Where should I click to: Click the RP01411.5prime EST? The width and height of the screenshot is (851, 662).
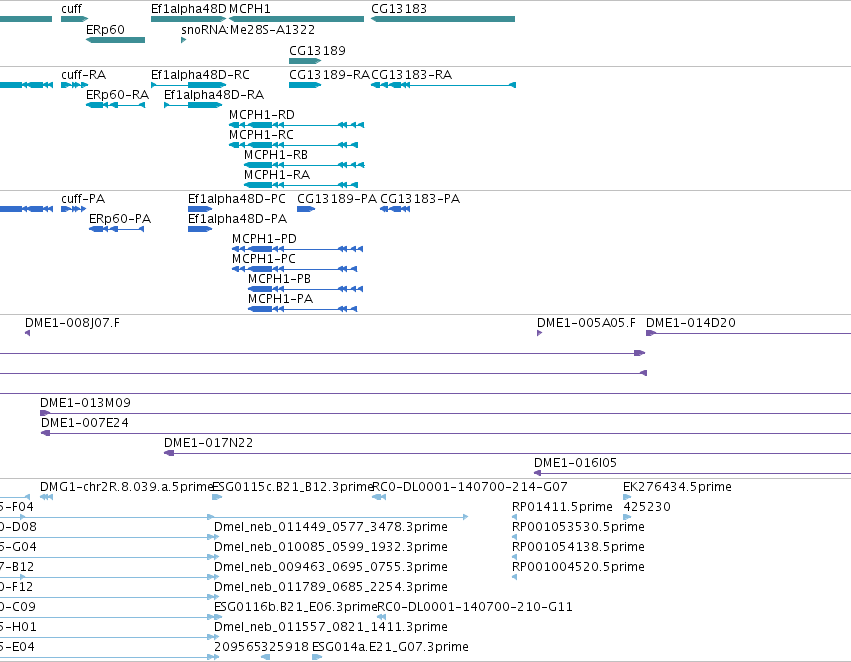point(515,517)
